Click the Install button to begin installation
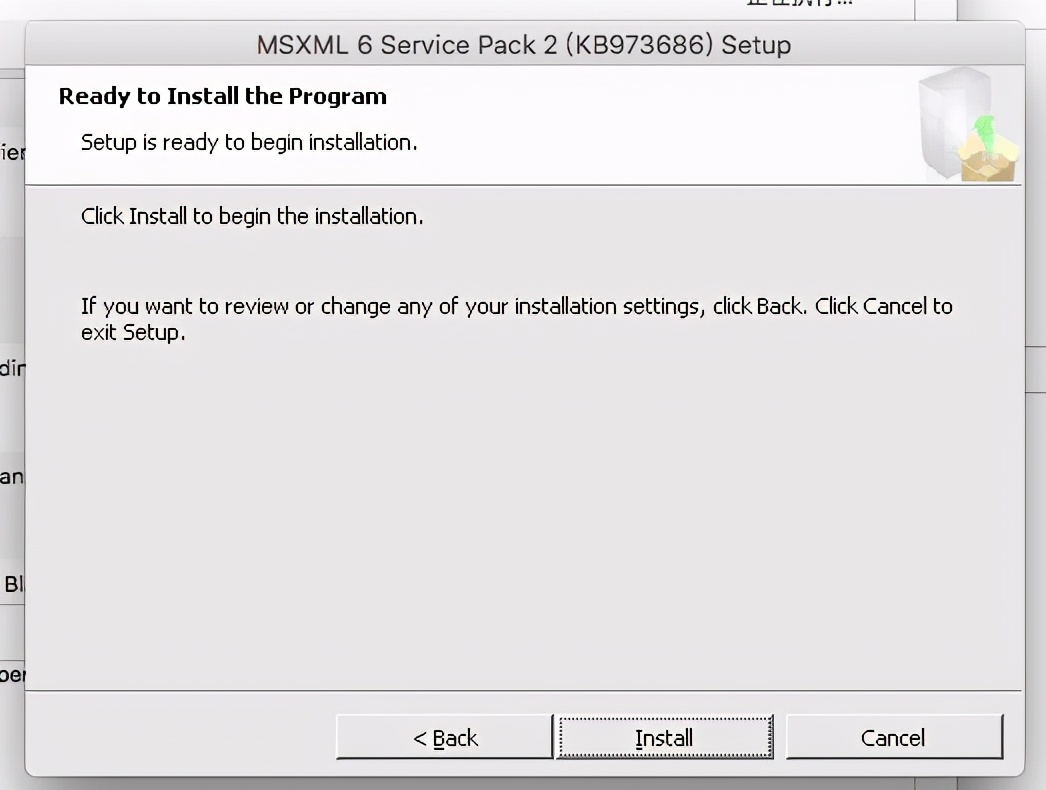Viewport: 1046px width, 790px height. (x=664, y=738)
